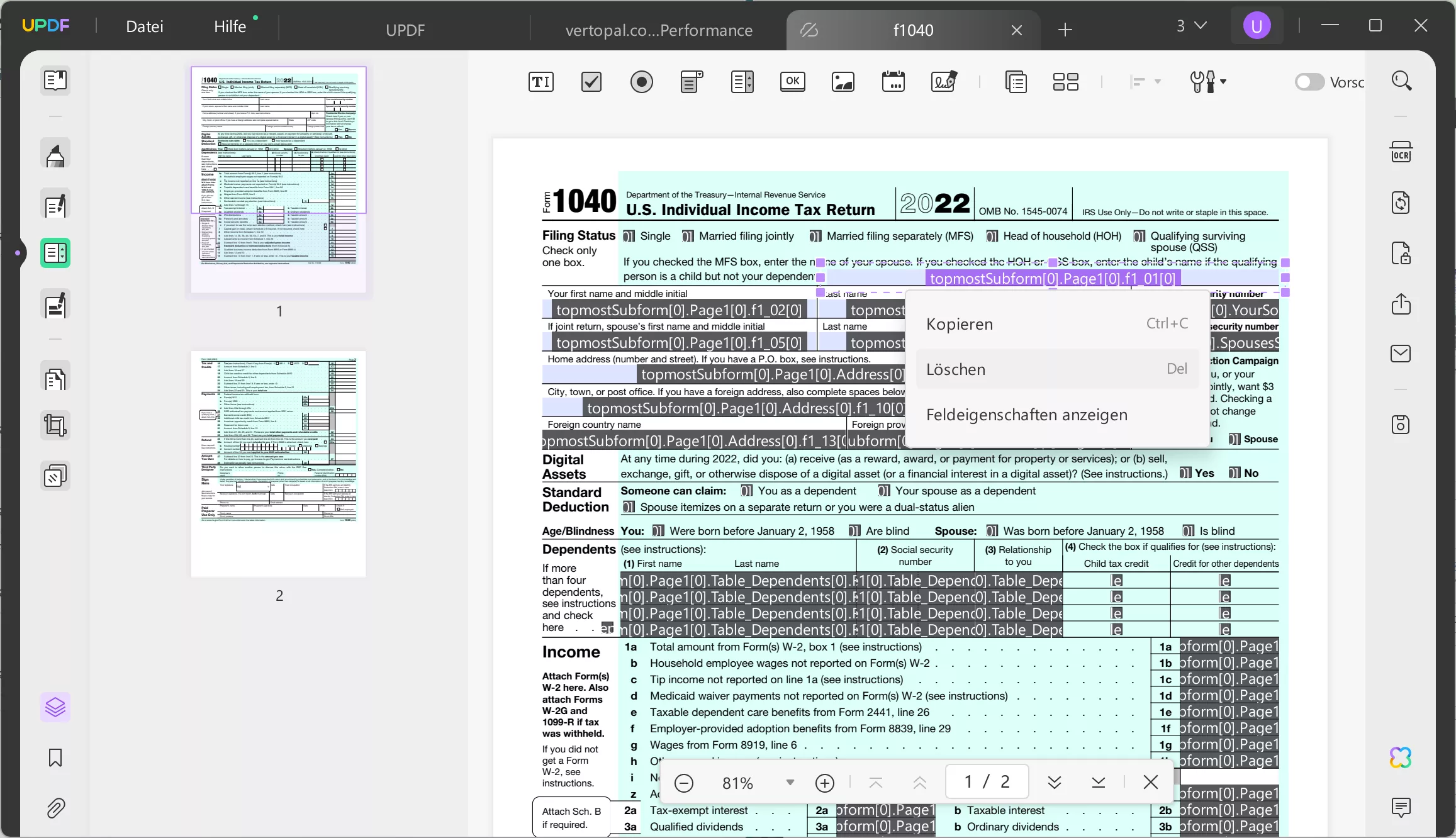Open the OCR tool in right sidebar
1456x838 pixels.
point(1401,152)
